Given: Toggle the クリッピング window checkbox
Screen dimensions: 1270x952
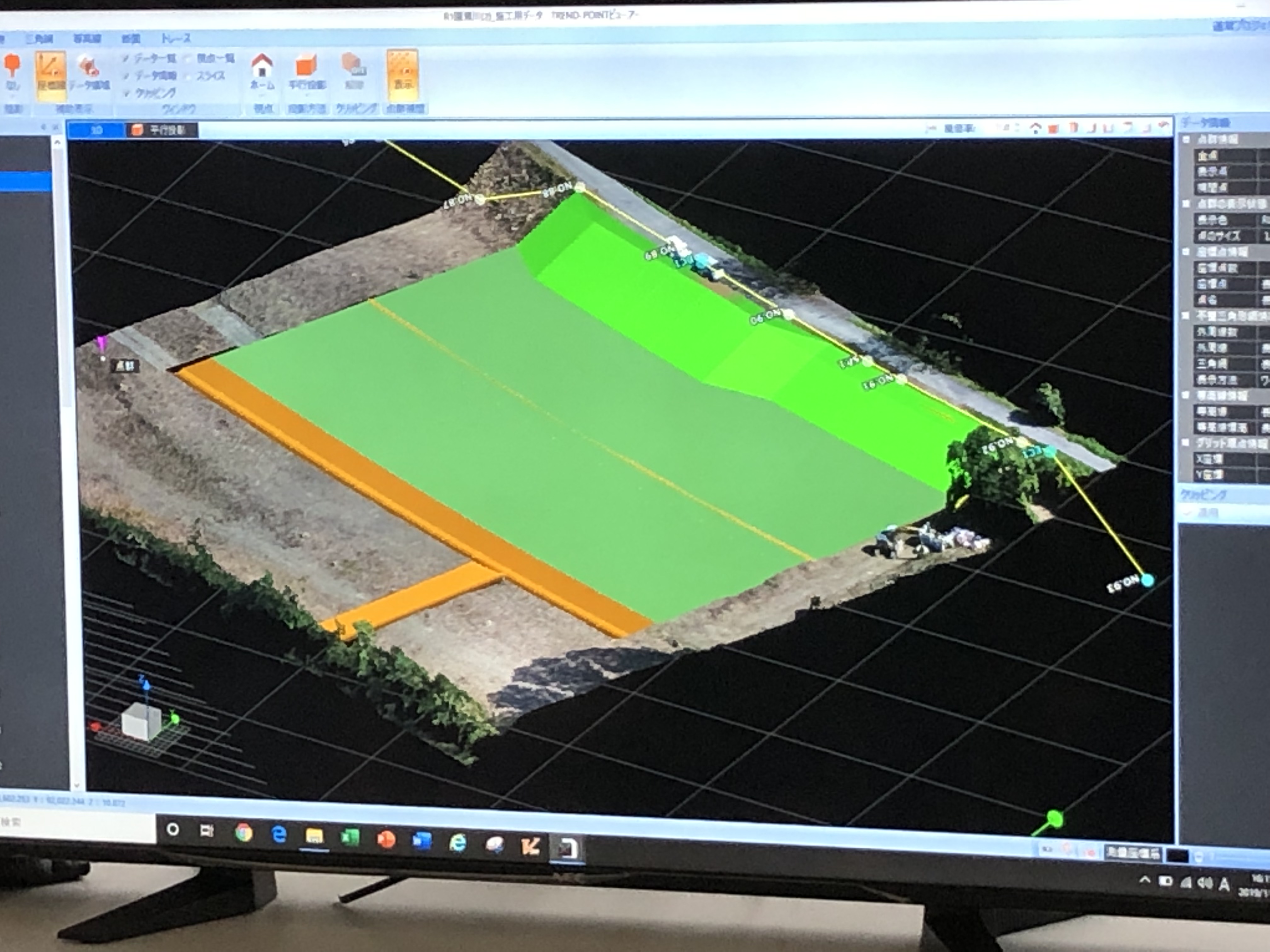Looking at the screenshot, I should point(126,93).
